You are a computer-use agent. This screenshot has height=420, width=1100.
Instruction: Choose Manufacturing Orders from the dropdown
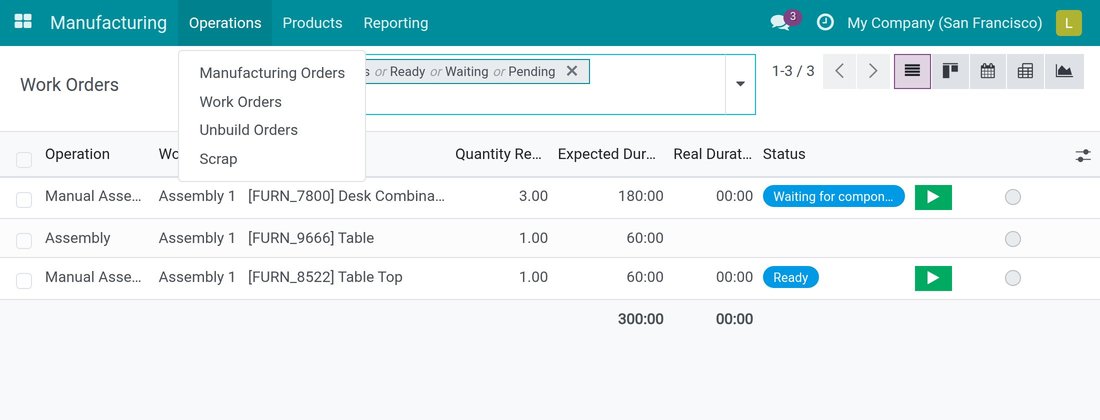coord(272,73)
